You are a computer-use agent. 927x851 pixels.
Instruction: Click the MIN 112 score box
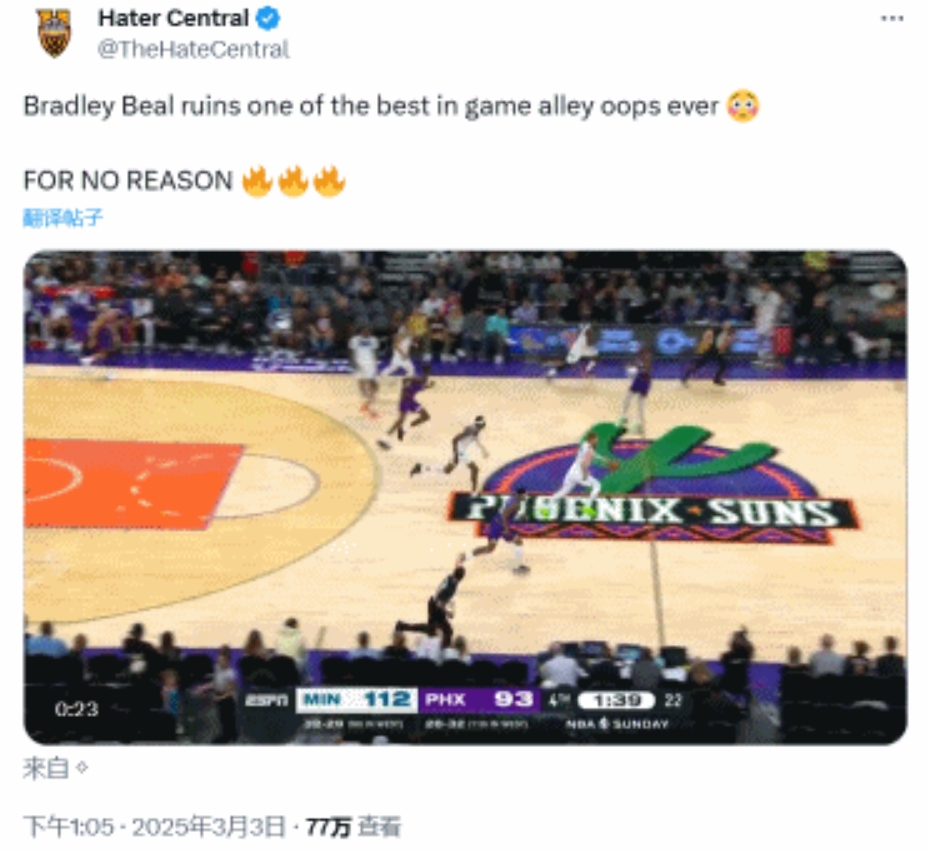click(356, 700)
